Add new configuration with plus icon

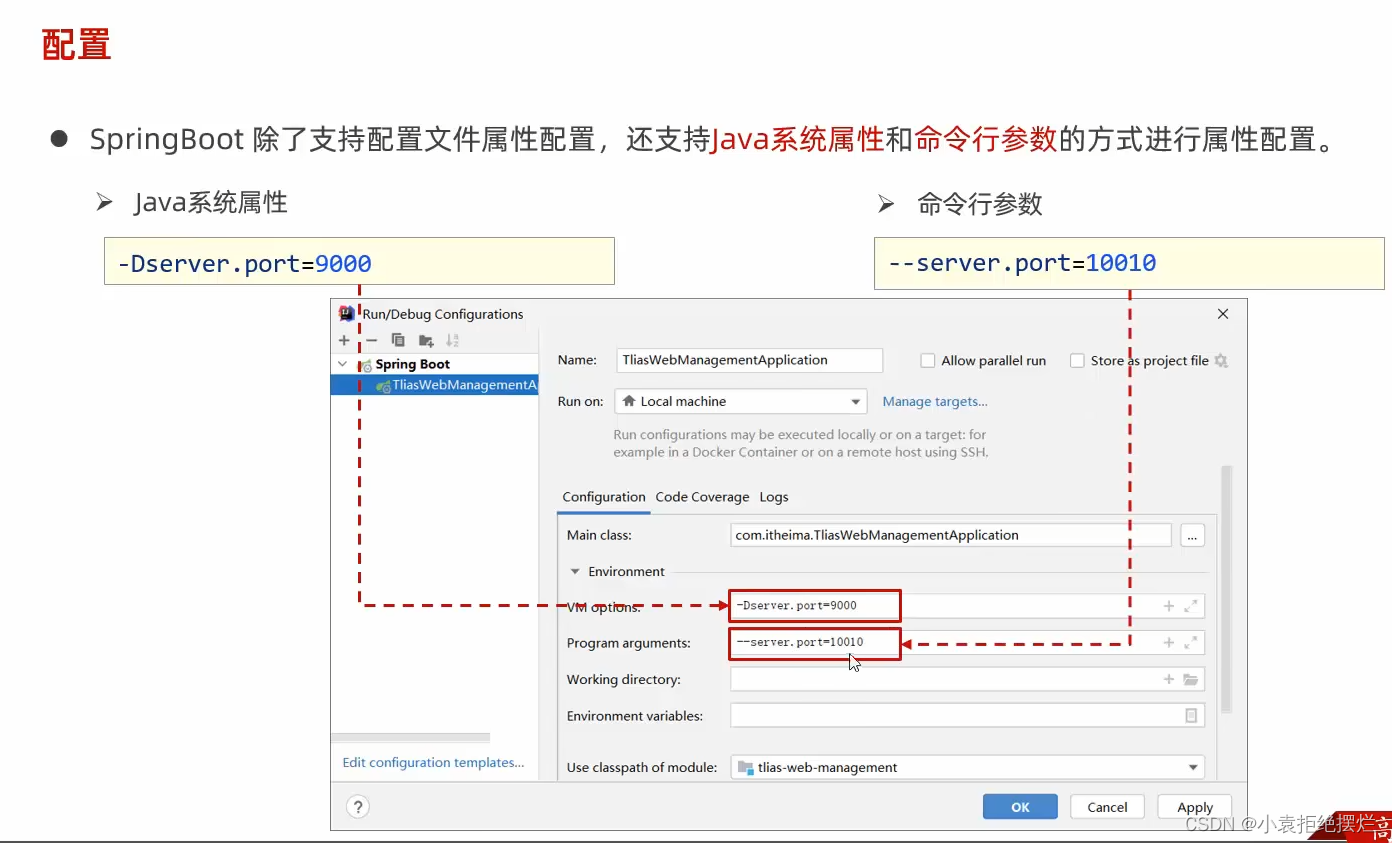[x=344, y=340]
